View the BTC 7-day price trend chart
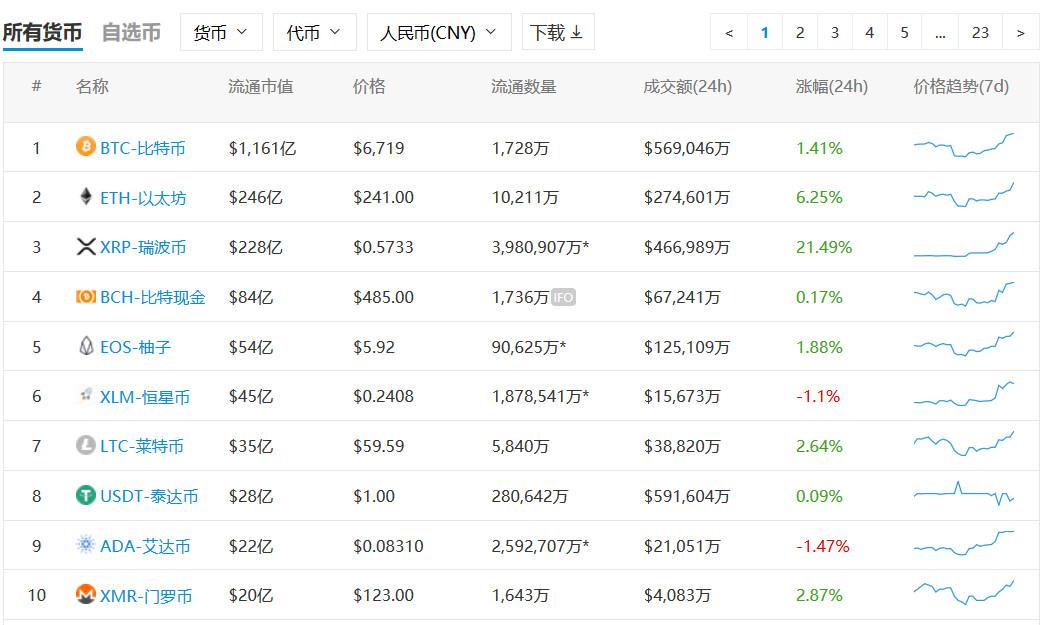Image resolution: width=1053 pixels, height=625 pixels. click(x=964, y=145)
